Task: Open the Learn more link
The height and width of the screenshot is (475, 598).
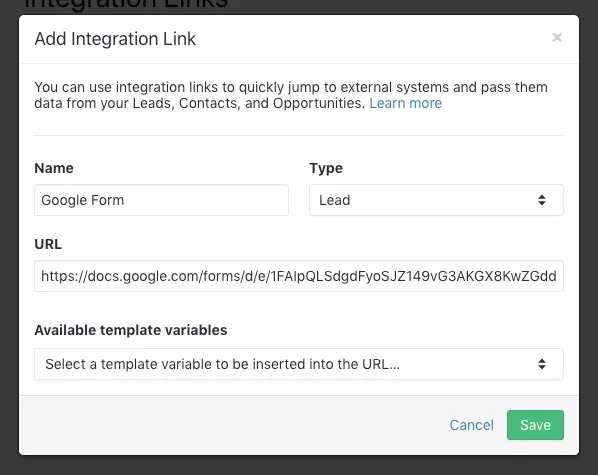Action: click(405, 103)
